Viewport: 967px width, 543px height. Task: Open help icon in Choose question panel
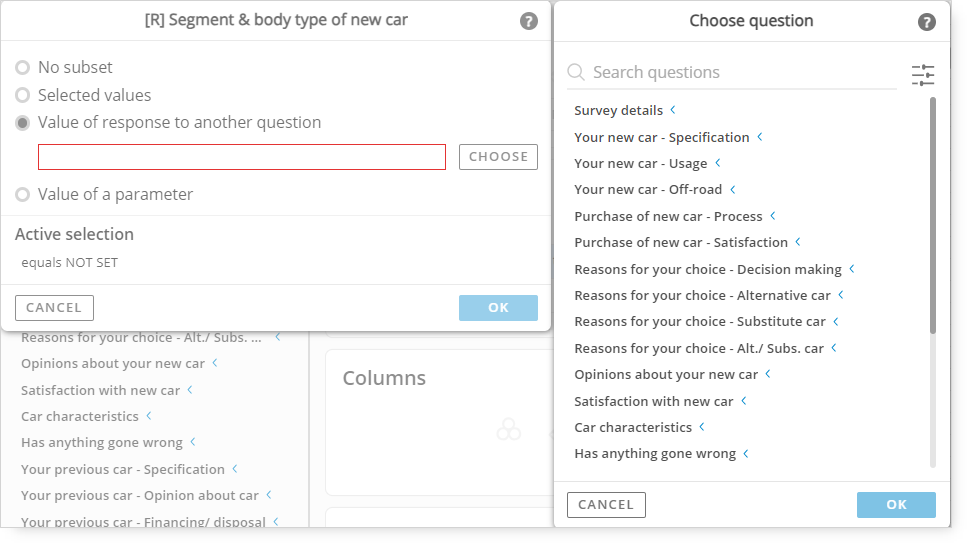[926, 22]
